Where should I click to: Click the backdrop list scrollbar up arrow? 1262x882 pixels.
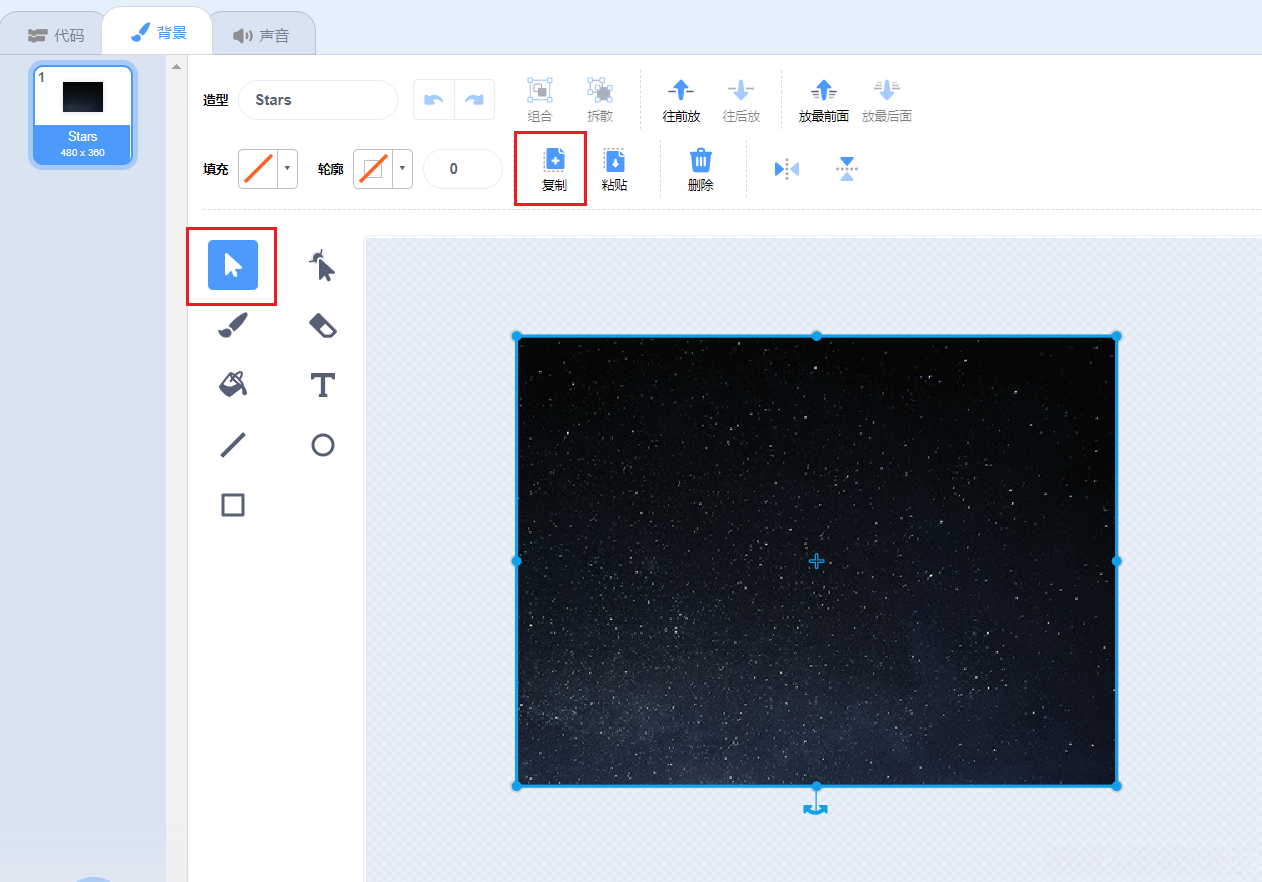[x=177, y=67]
